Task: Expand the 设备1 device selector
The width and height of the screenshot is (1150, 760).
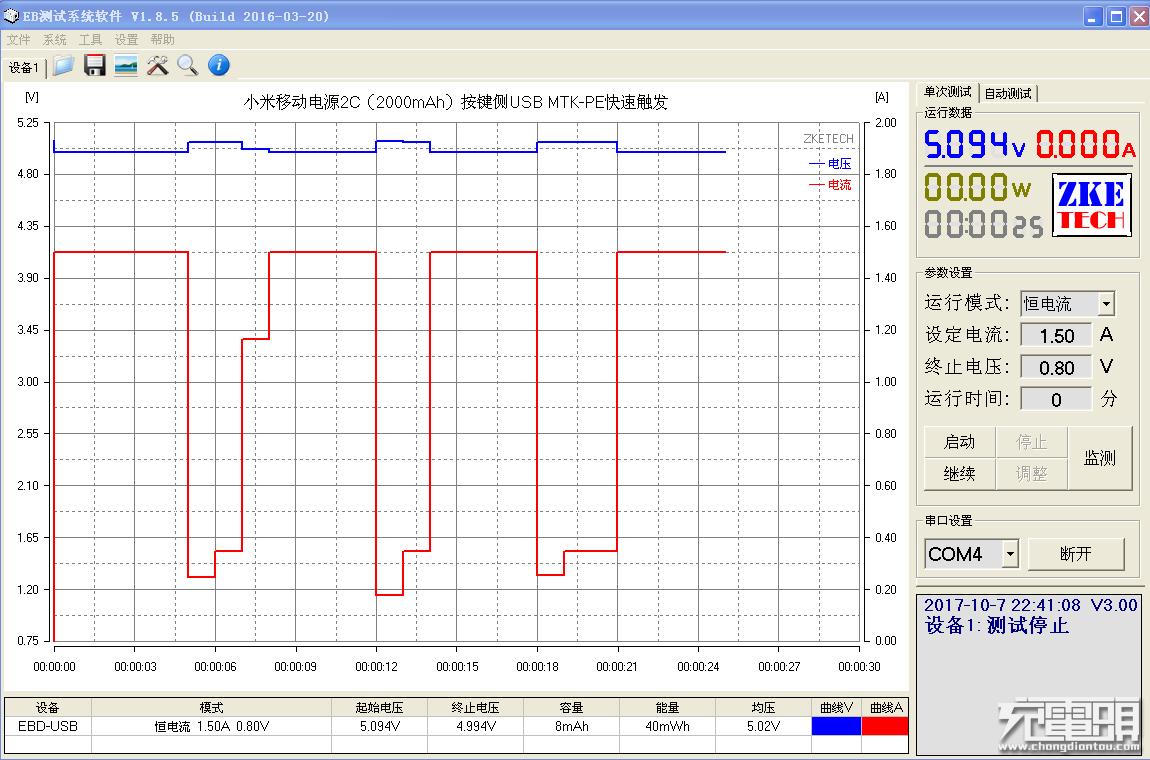Action: click(x=22, y=67)
